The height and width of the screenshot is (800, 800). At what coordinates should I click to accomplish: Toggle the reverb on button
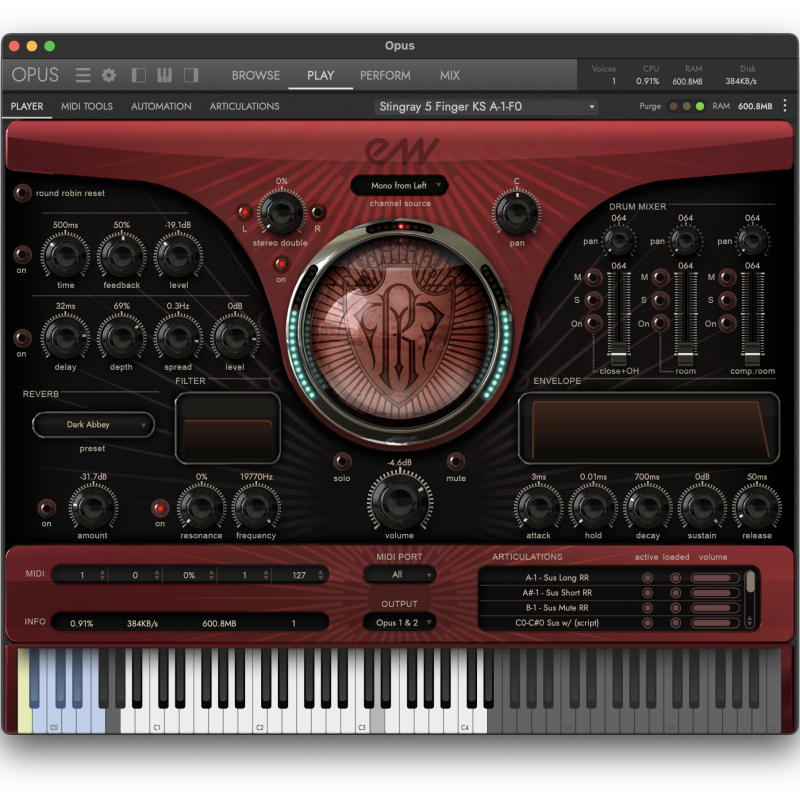click(46, 508)
